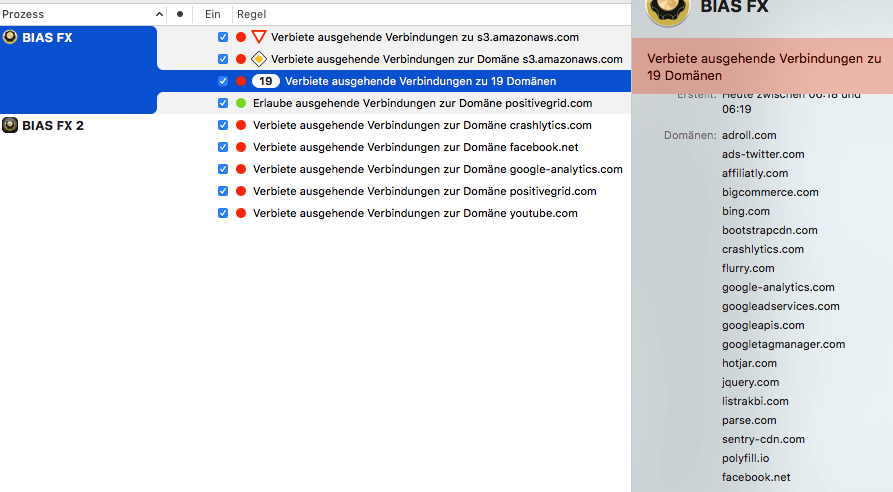Click ads-twitter.com in domain list

click(763, 154)
